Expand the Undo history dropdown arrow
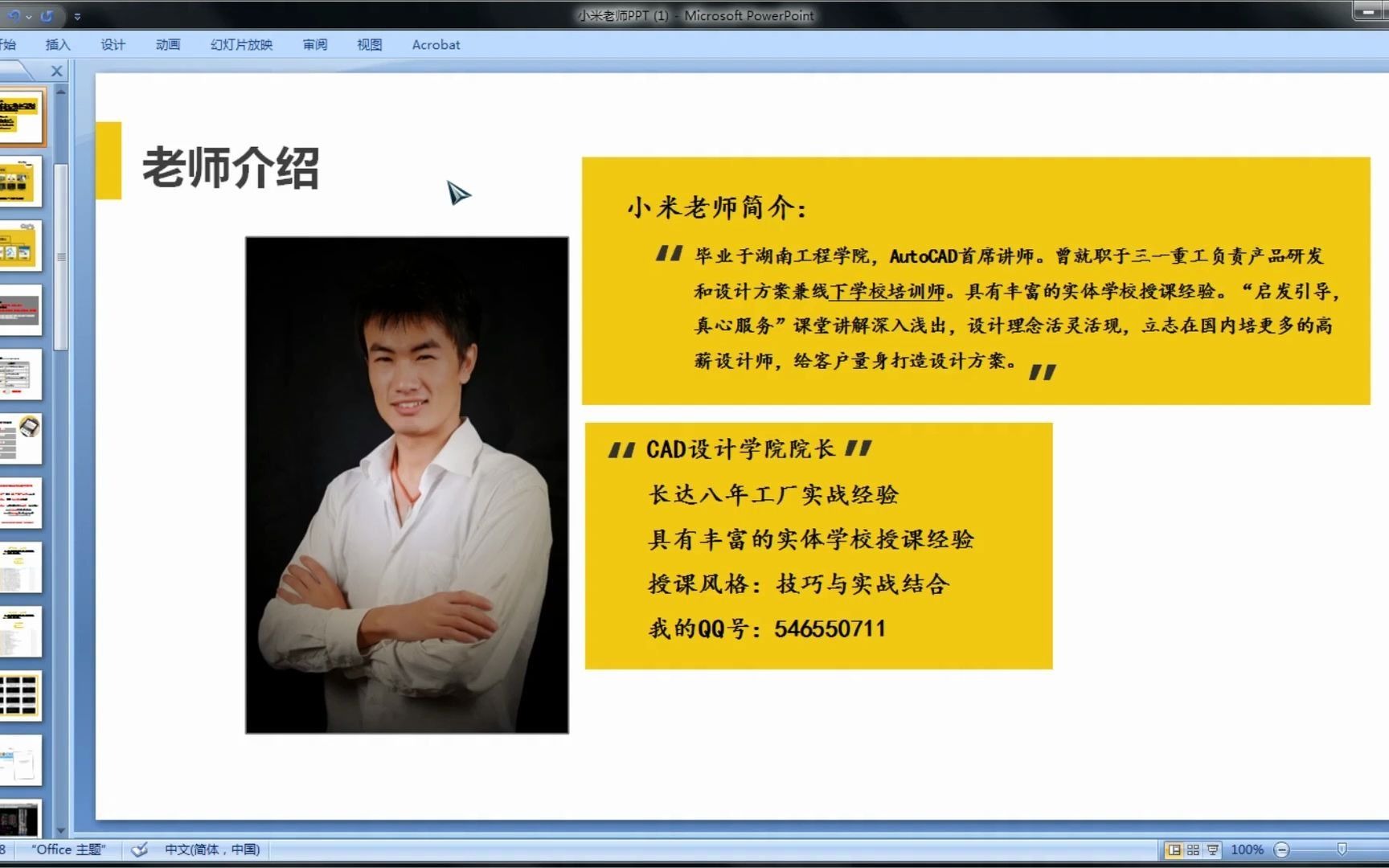The image size is (1389, 868). click(x=29, y=17)
